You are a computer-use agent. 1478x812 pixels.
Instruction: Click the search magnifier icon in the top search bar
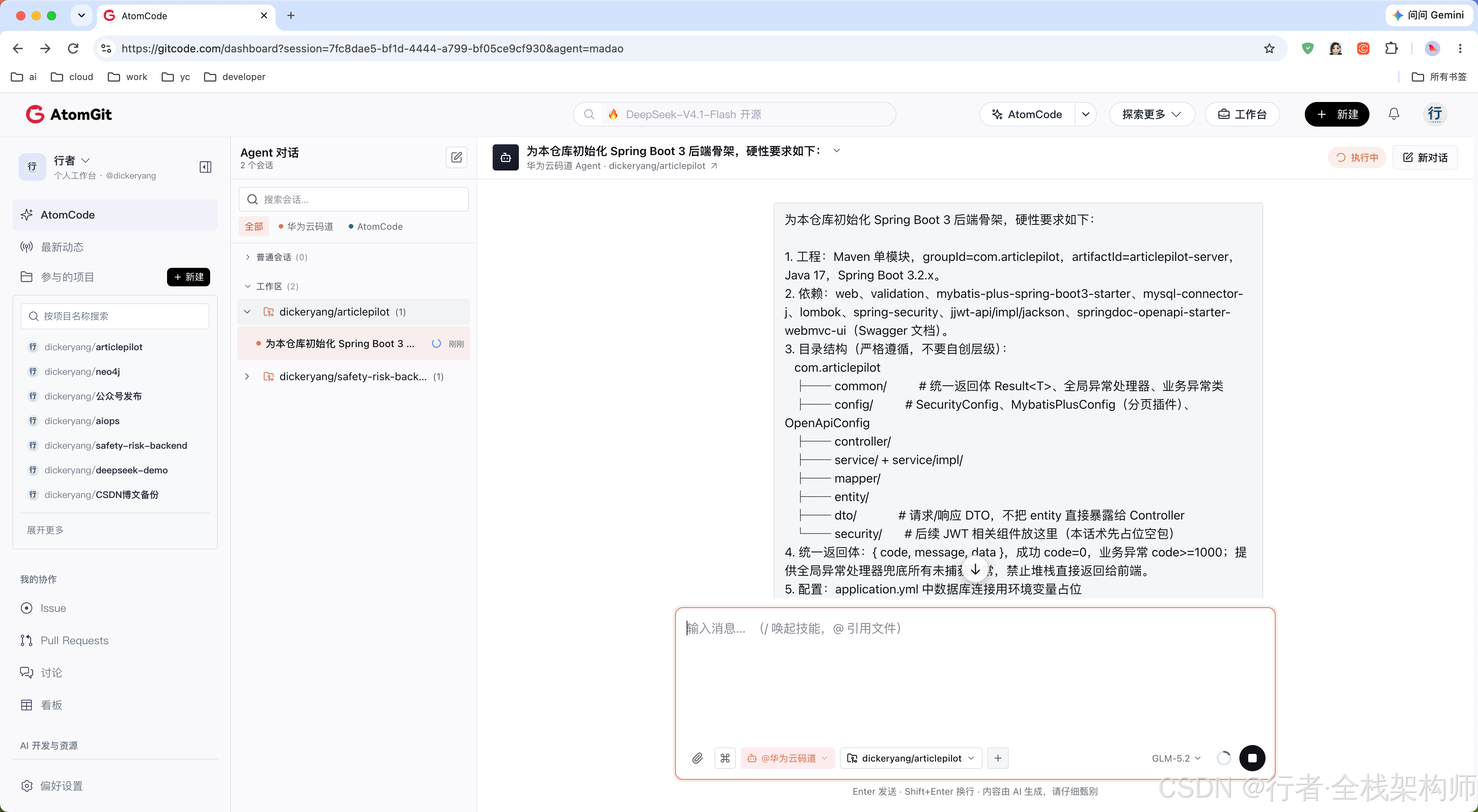pos(589,114)
